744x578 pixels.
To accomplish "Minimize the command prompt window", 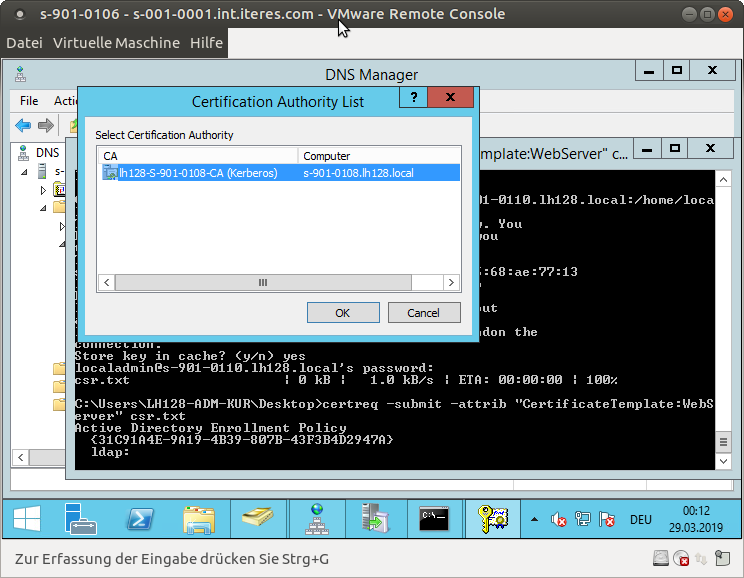I will click(647, 149).
